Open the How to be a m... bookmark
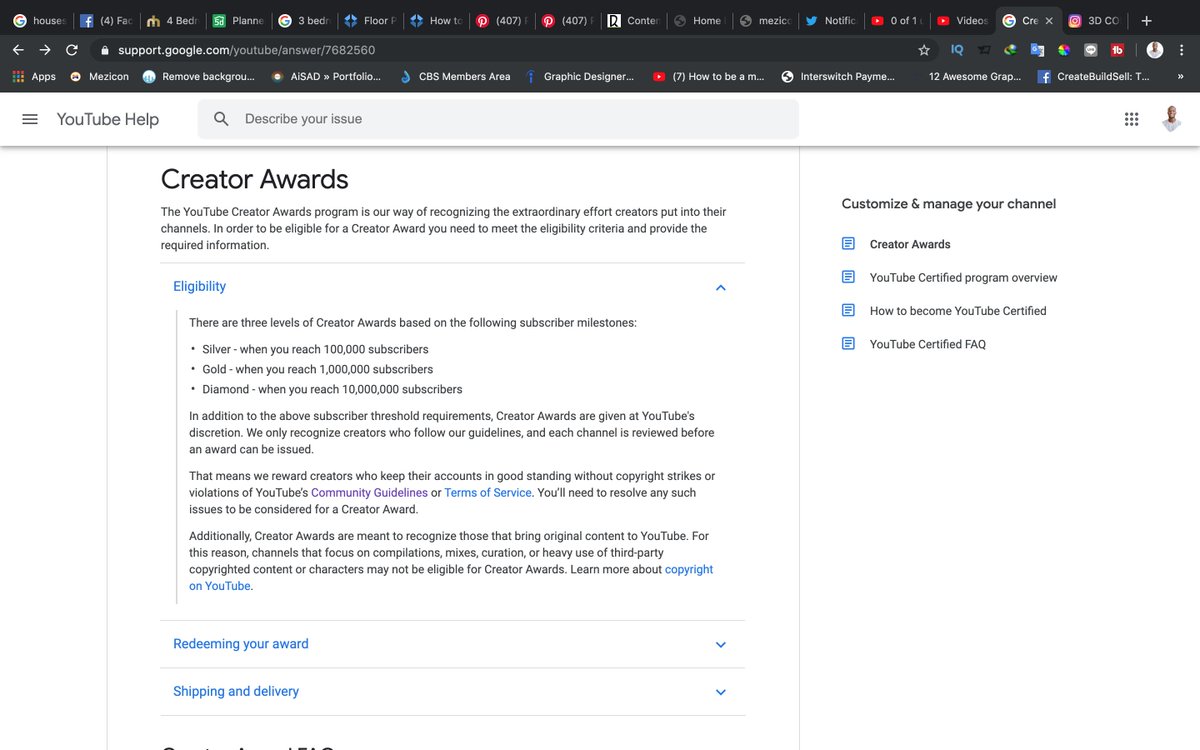This screenshot has height=750, width=1200. pos(708,76)
